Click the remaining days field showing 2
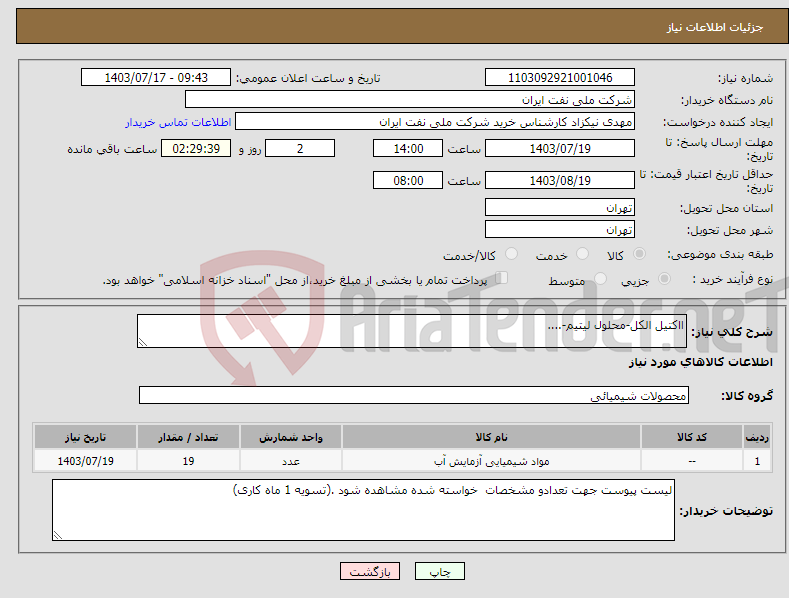This screenshot has height=598, width=789. (x=300, y=148)
